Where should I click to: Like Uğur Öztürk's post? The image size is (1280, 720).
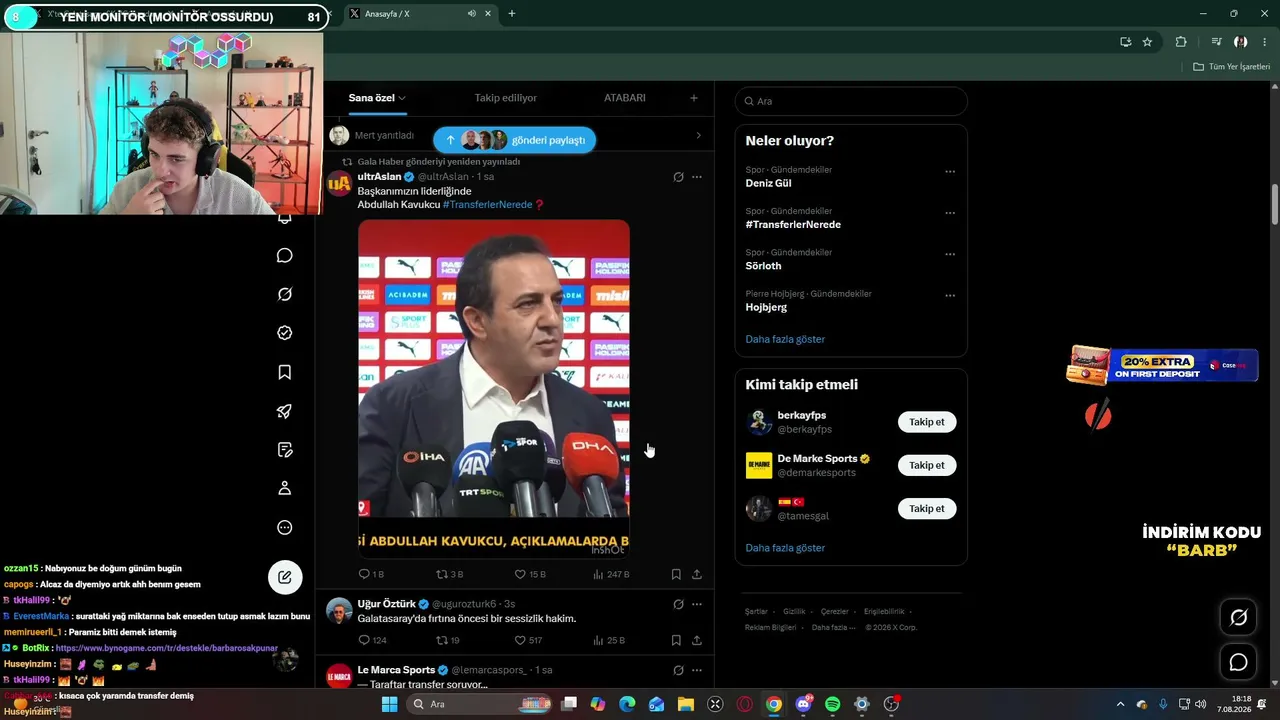(x=528, y=640)
